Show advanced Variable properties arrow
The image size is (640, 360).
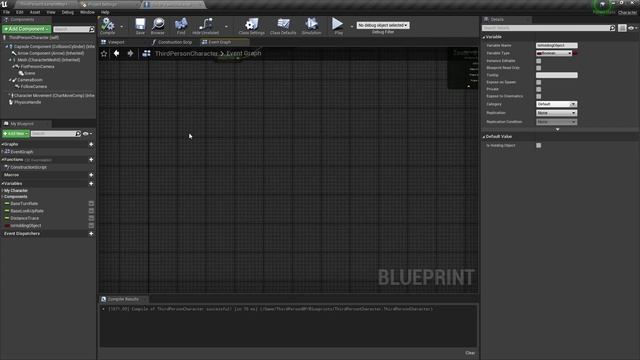[558, 129]
